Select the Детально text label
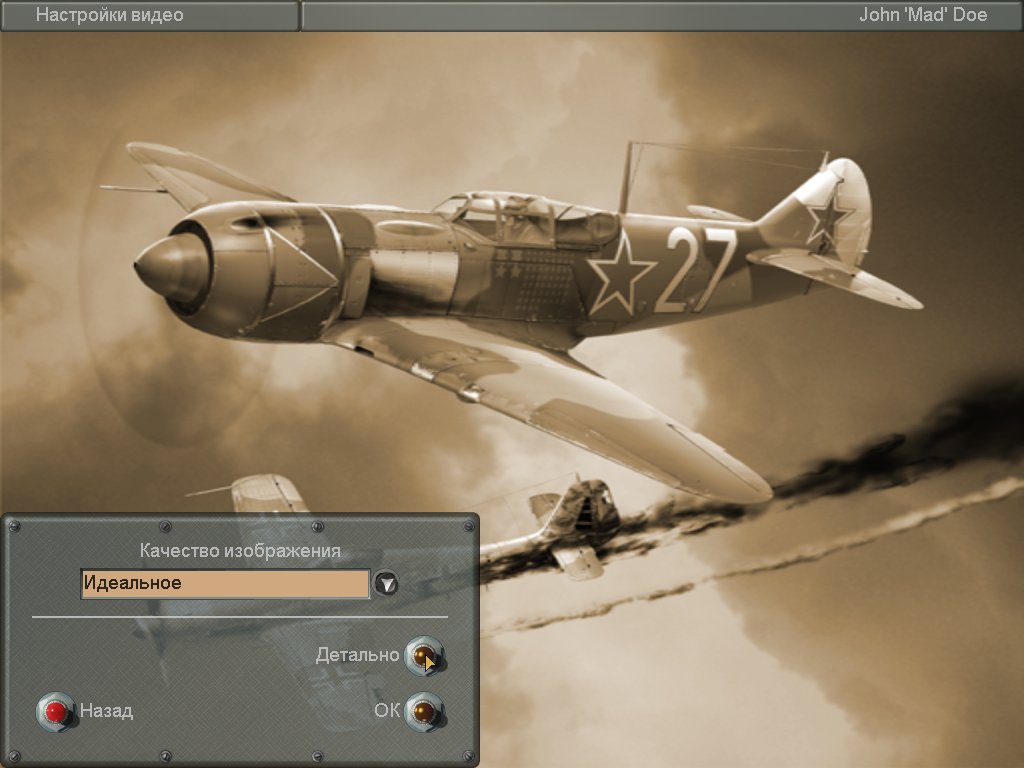The height and width of the screenshot is (768, 1024). (357, 655)
